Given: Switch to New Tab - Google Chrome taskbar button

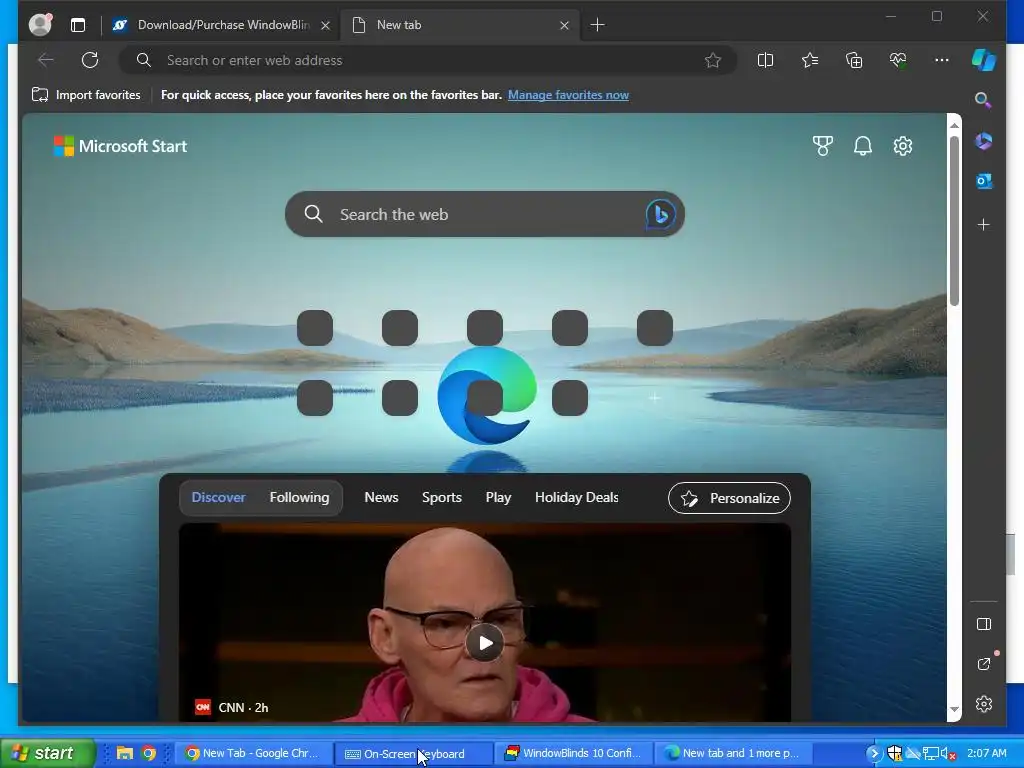Looking at the screenshot, I should pyautogui.click(x=253, y=753).
